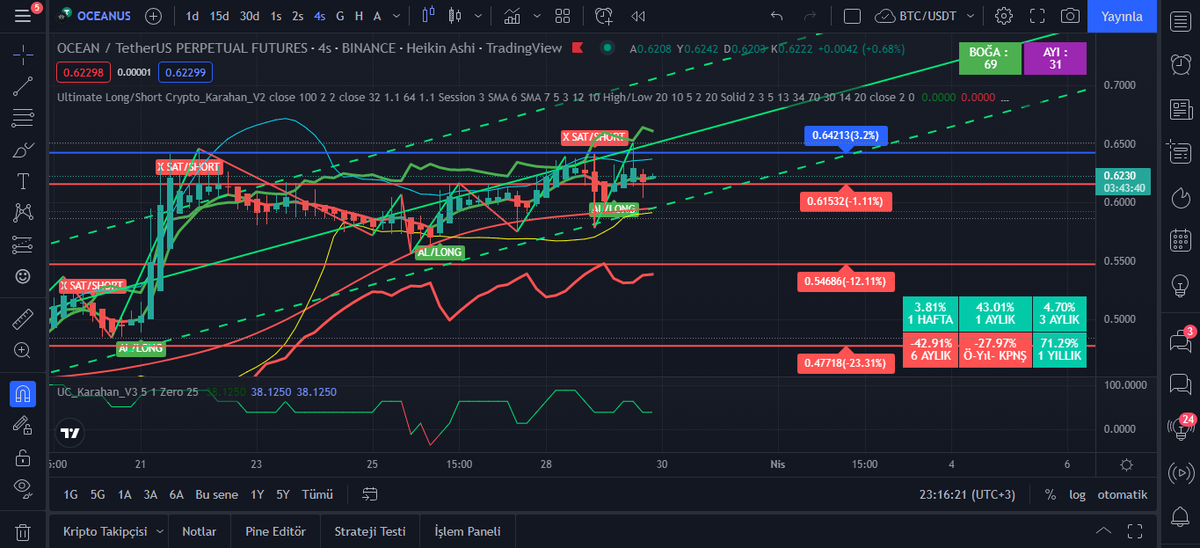Open the Indicators chart icon

tap(513, 16)
